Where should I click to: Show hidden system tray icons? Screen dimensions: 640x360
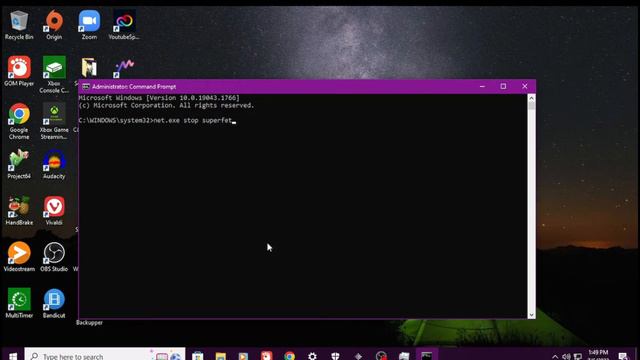(x=555, y=357)
